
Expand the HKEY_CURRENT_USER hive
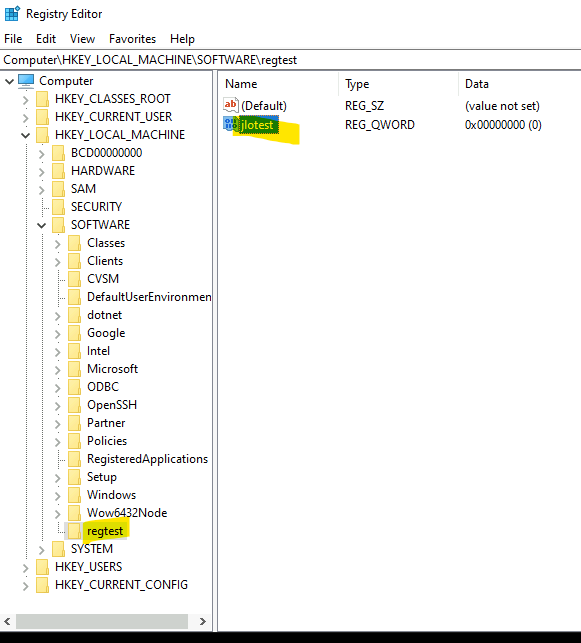(x=25, y=117)
